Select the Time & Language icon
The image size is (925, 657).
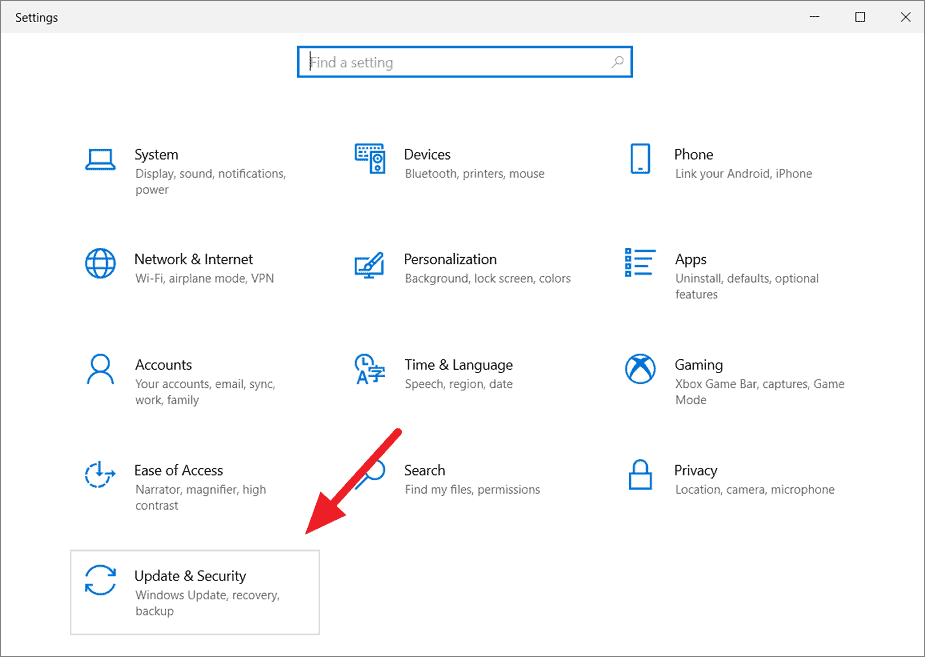click(370, 369)
